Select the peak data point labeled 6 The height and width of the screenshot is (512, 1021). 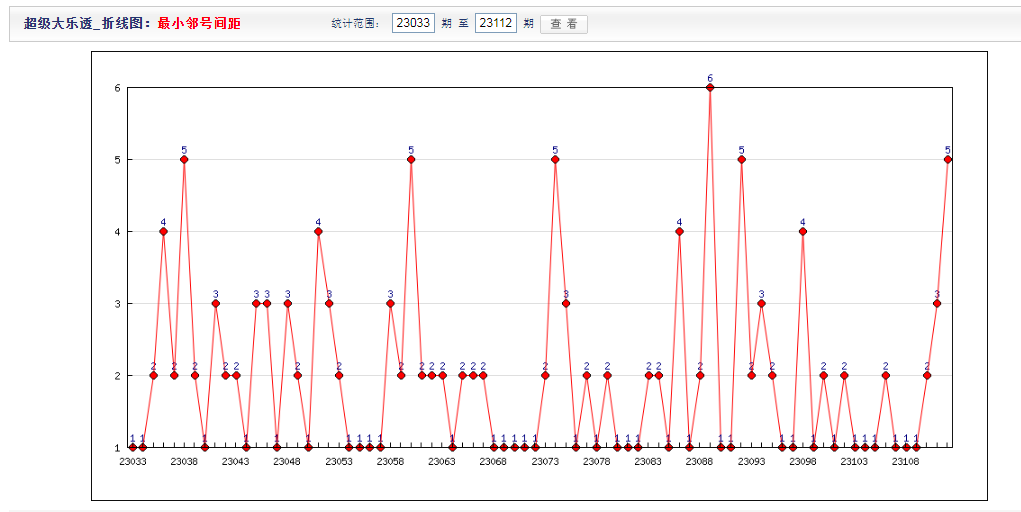tap(710, 87)
